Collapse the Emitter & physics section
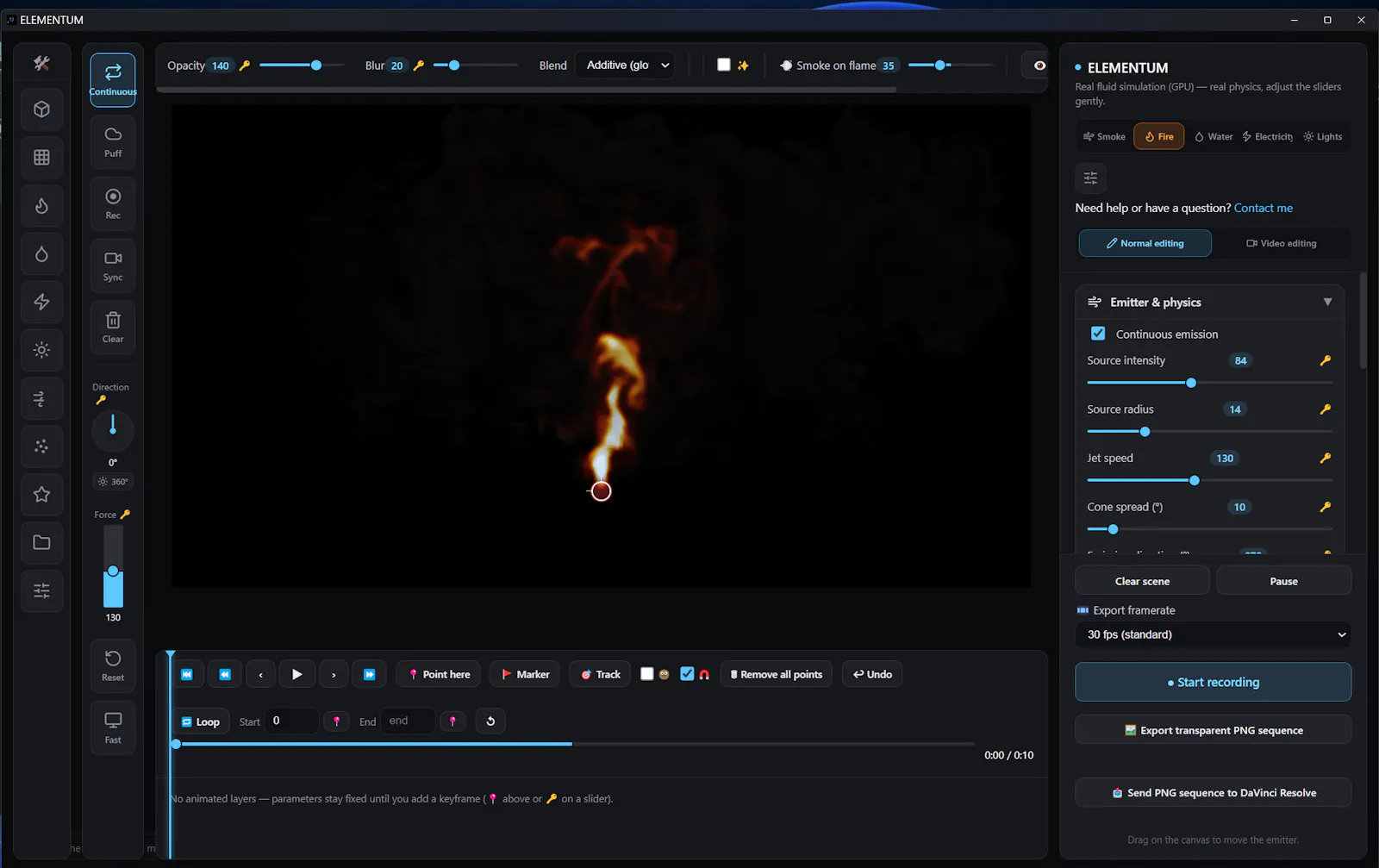 pos(1327,302)
